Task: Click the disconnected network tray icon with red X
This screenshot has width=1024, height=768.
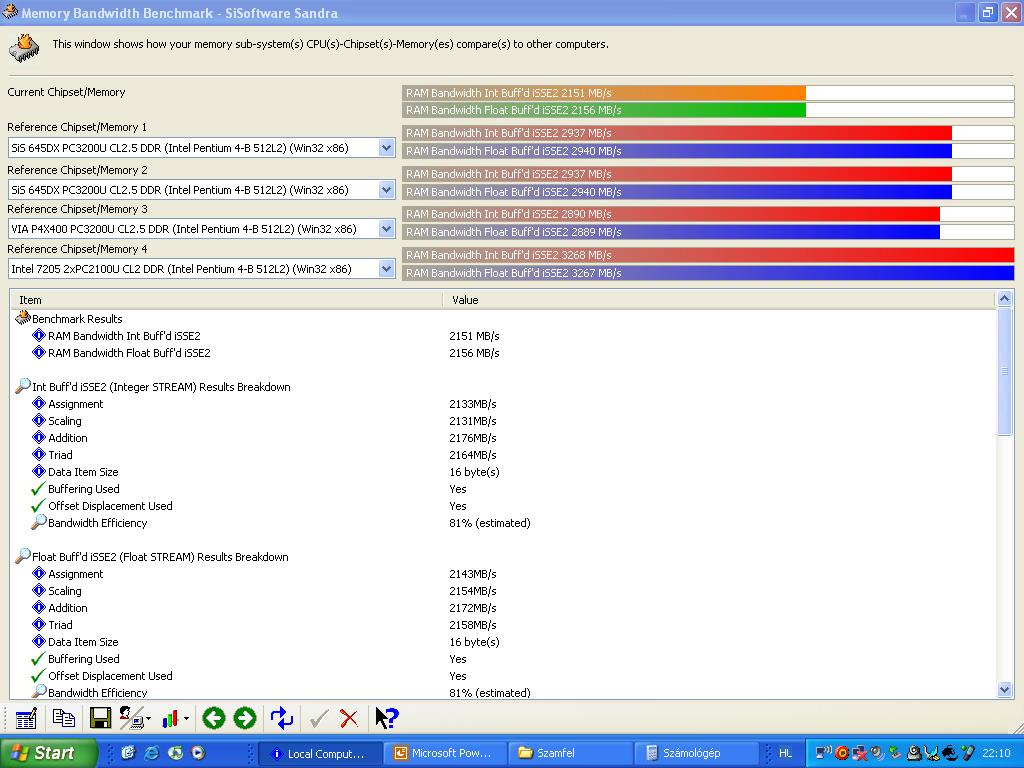Action: 859,753
